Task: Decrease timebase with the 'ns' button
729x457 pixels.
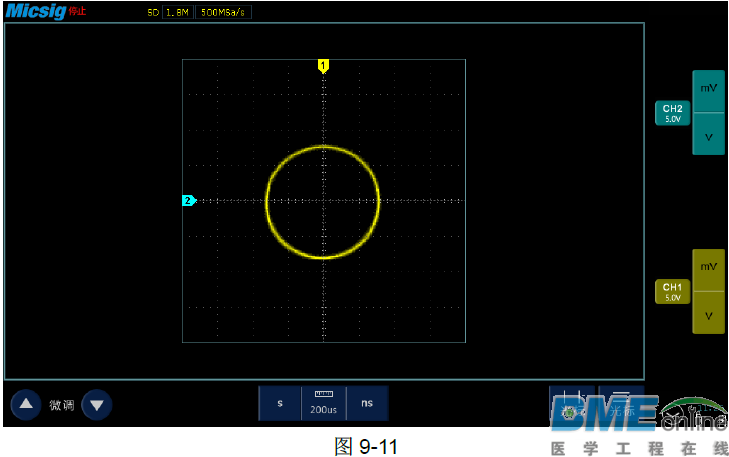Action: point(367,403)
